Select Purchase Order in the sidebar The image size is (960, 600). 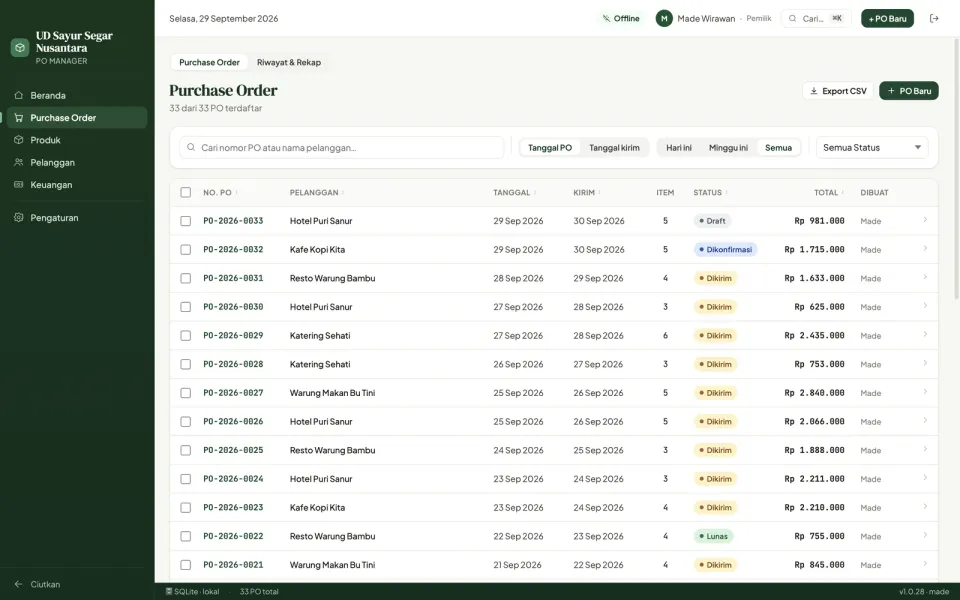(77, 118)
